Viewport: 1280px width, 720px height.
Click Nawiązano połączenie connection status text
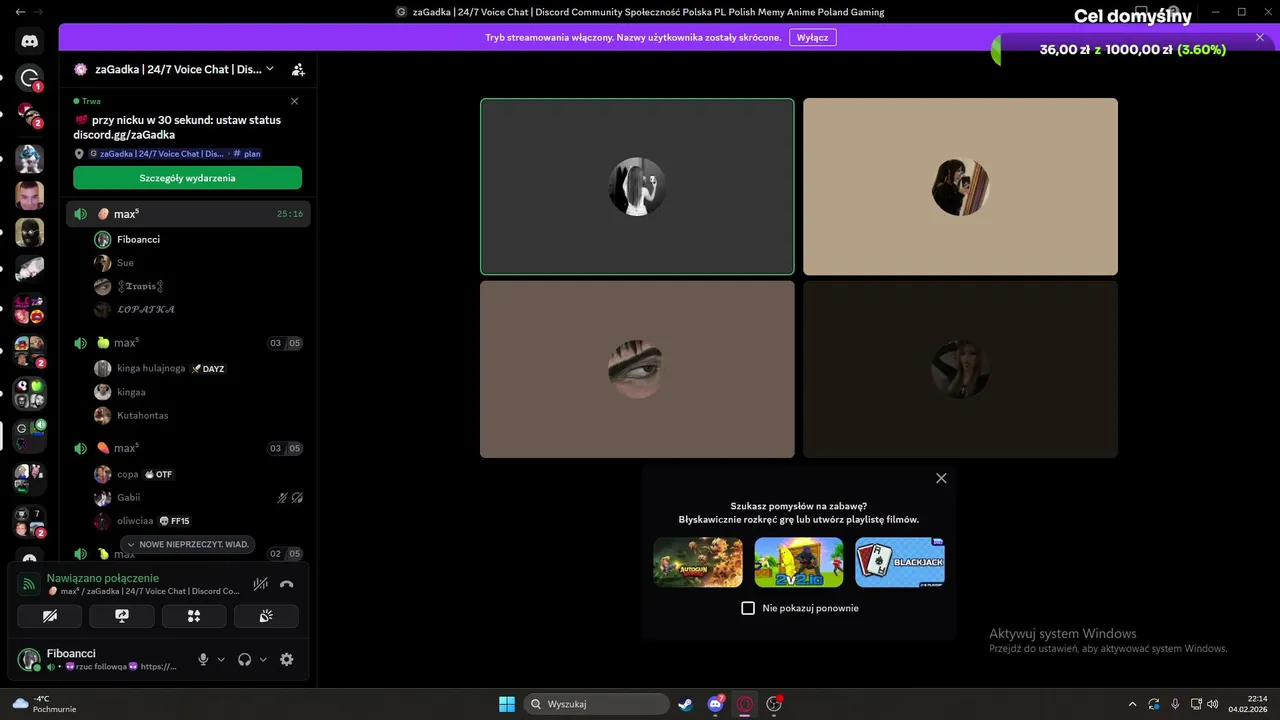click(103, 578)
